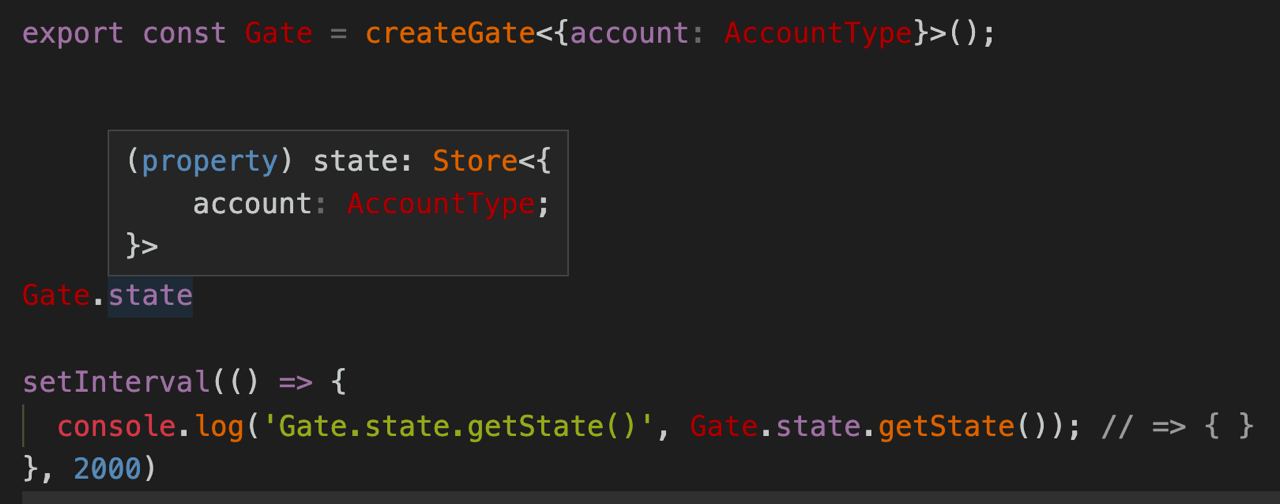Click highlighted state word below tooltip

pos(150,296)
